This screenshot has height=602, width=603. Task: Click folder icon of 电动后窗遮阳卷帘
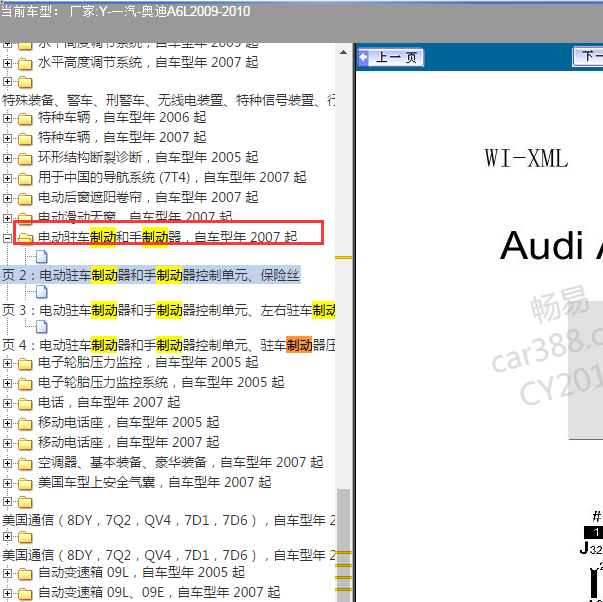pos(25,198)
